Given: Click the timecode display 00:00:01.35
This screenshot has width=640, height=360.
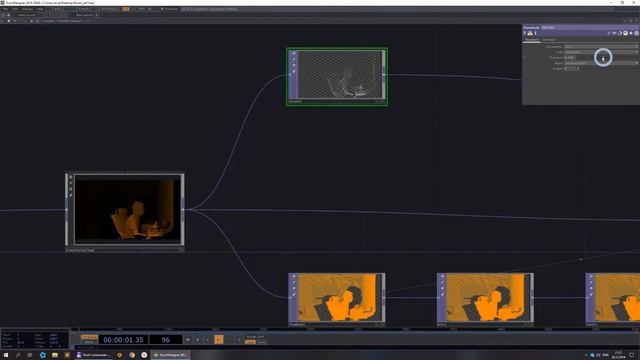Looking at the screenshot, I should 123,340.
